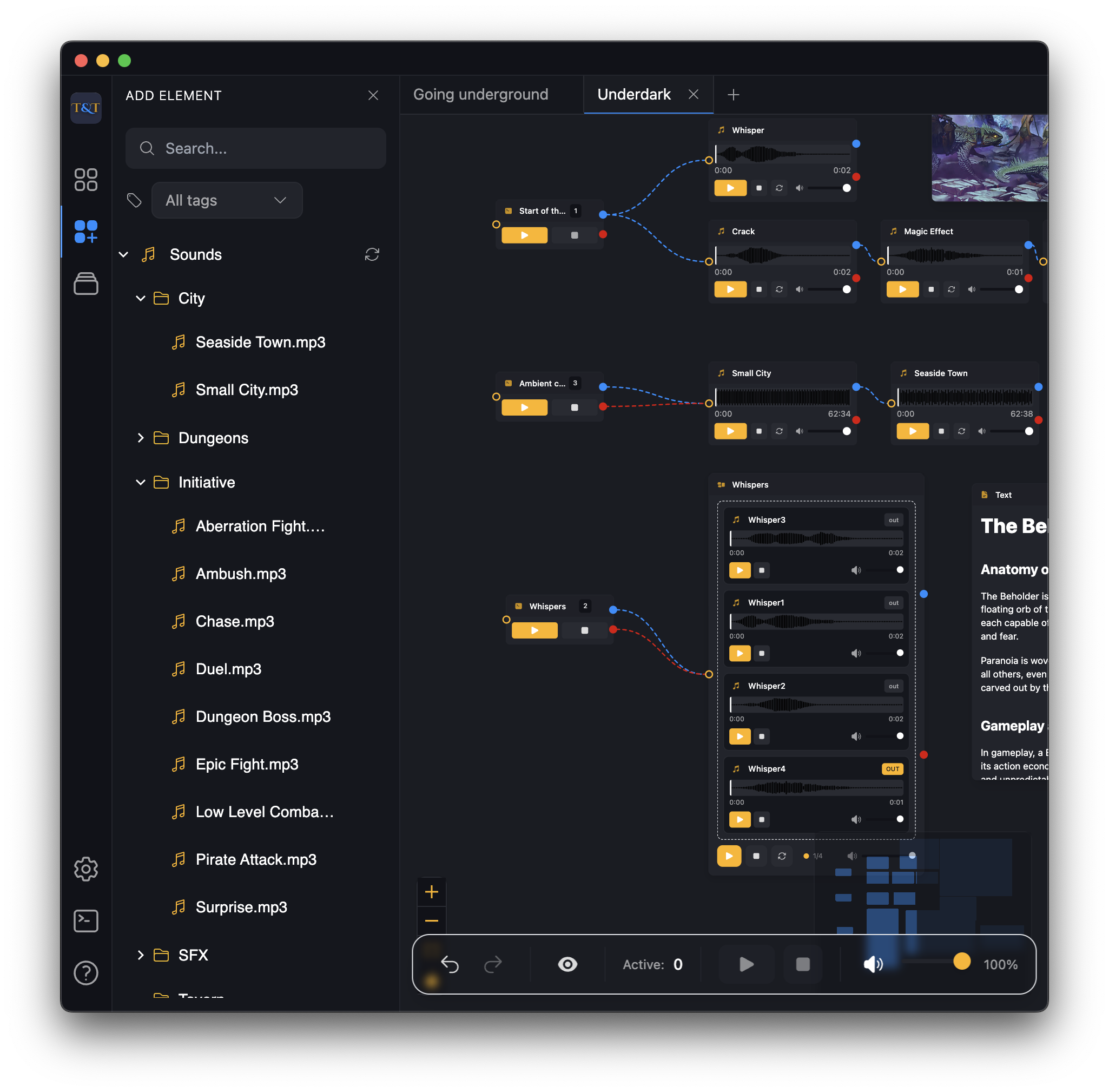This screenshot has width=1109, height=1092.
Task: Expand the Dungeons folder
Action: pos(141,438)
